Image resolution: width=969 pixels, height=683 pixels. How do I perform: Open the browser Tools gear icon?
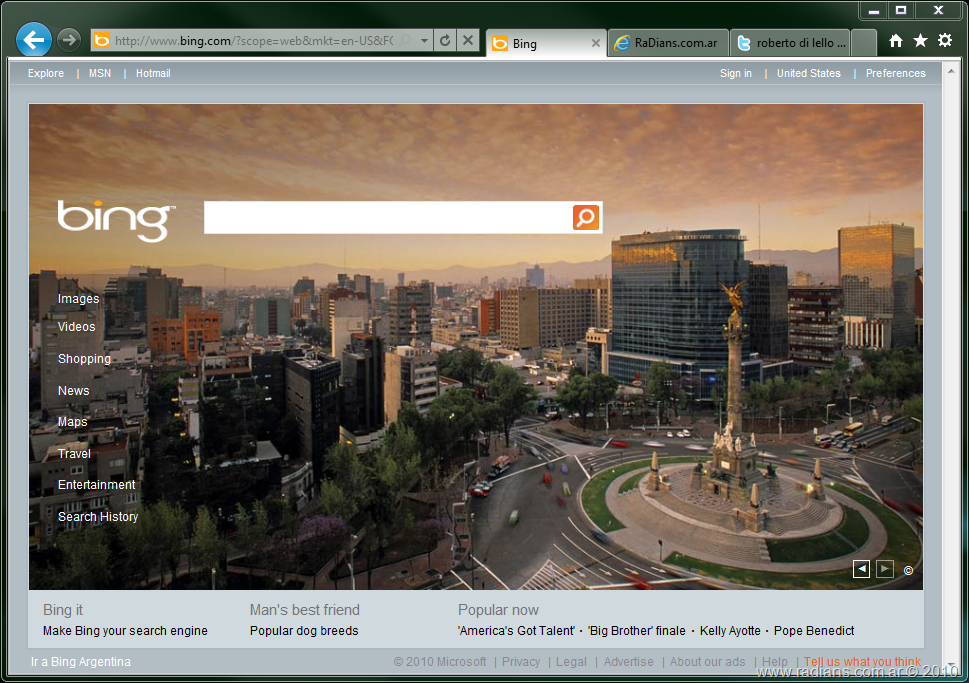pos(945,41)
